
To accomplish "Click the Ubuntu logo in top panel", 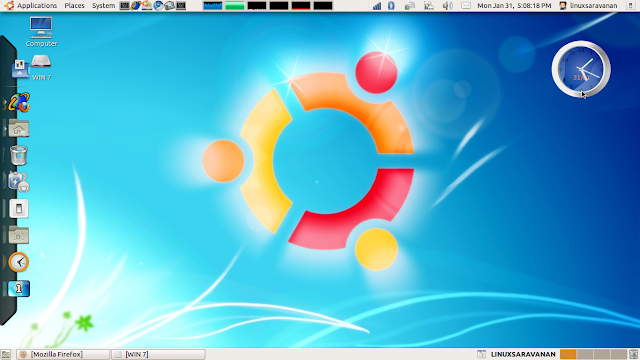I will pos(9,6).
